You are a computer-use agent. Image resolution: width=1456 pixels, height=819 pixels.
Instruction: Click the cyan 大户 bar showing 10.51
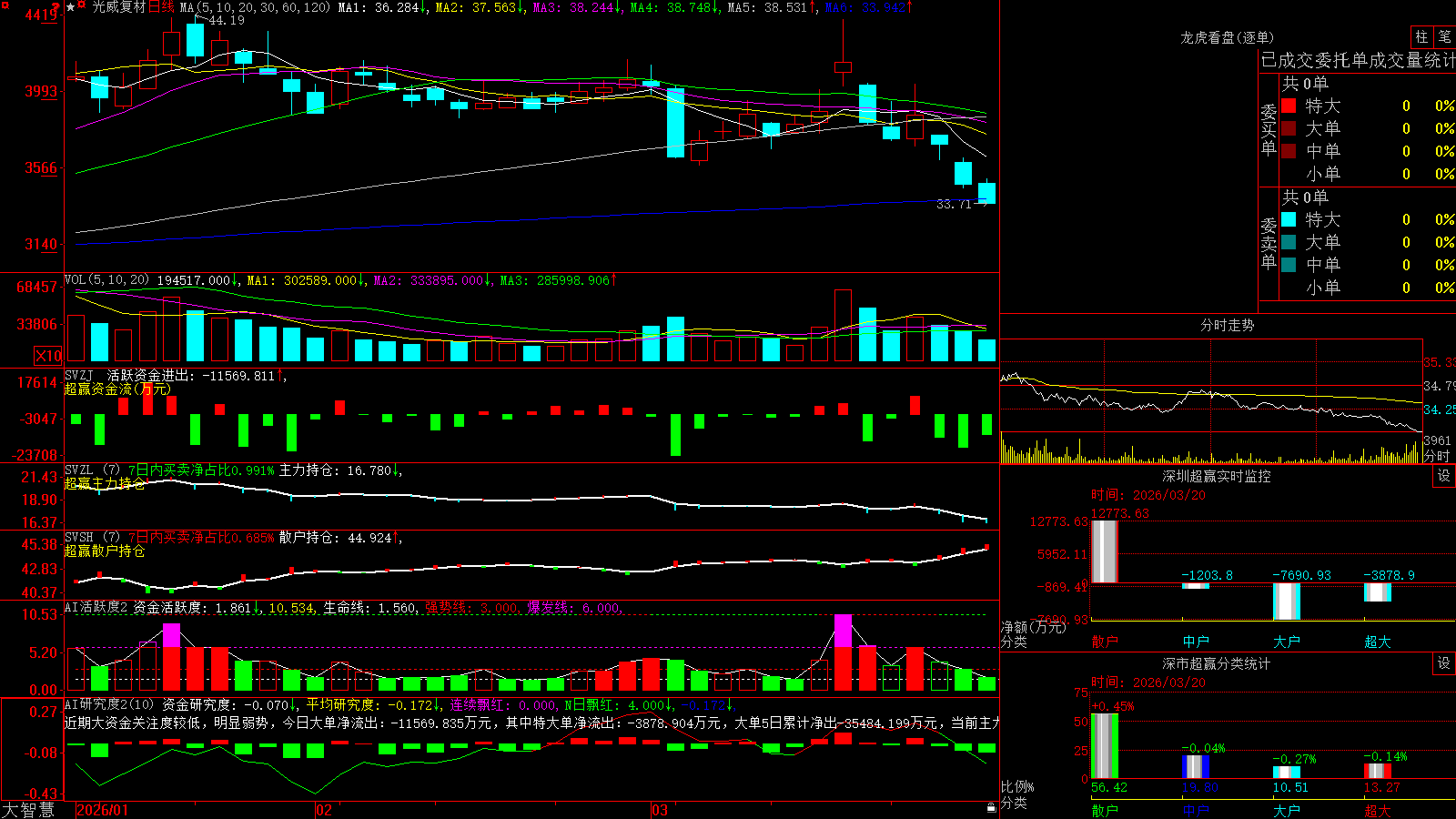[1287, 773]
